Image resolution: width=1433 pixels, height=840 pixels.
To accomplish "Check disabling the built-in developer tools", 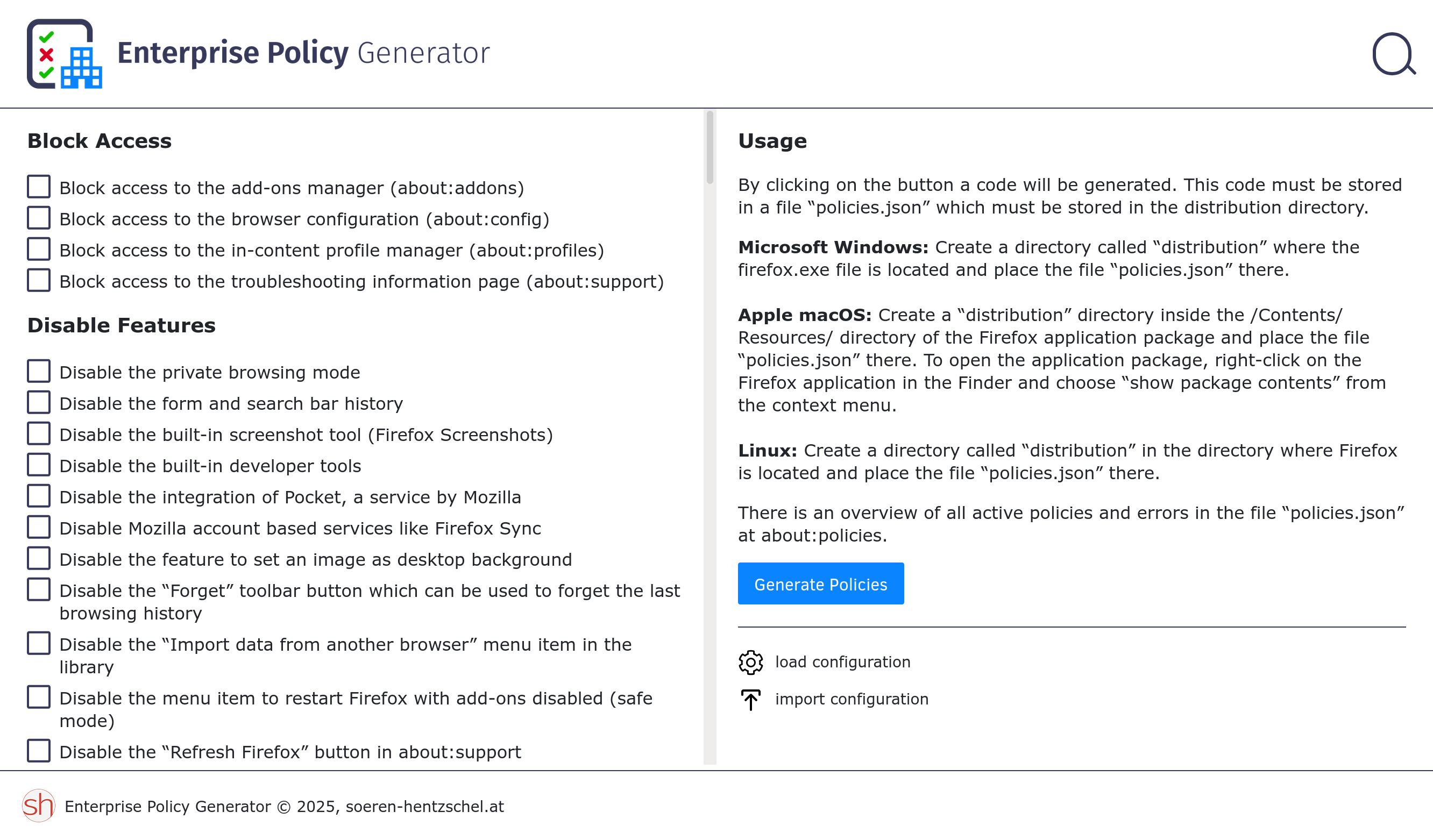I will click(x=38, y=464).
